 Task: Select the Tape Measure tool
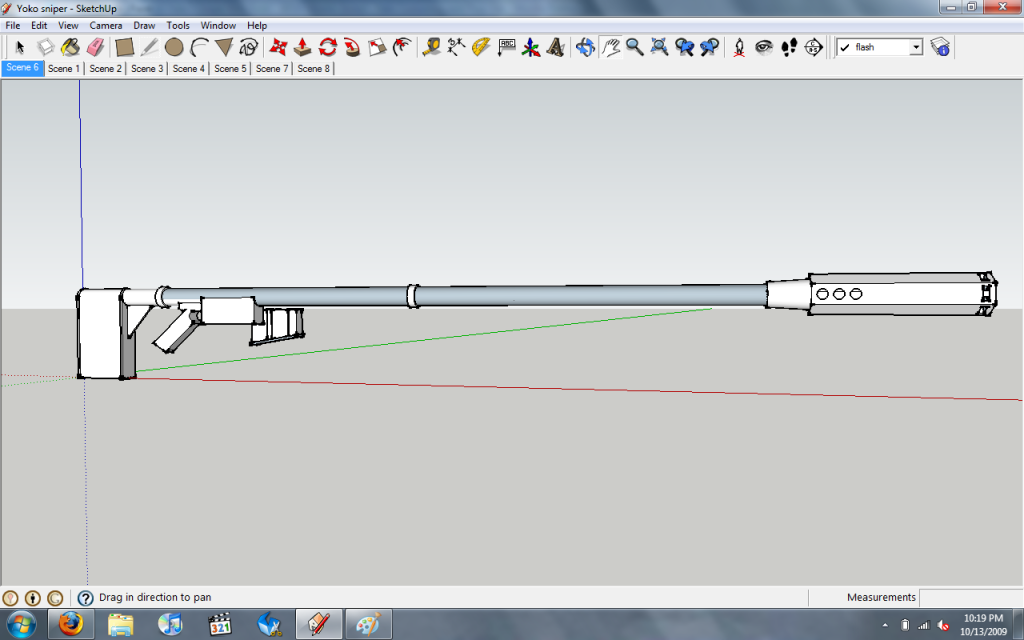432,47
